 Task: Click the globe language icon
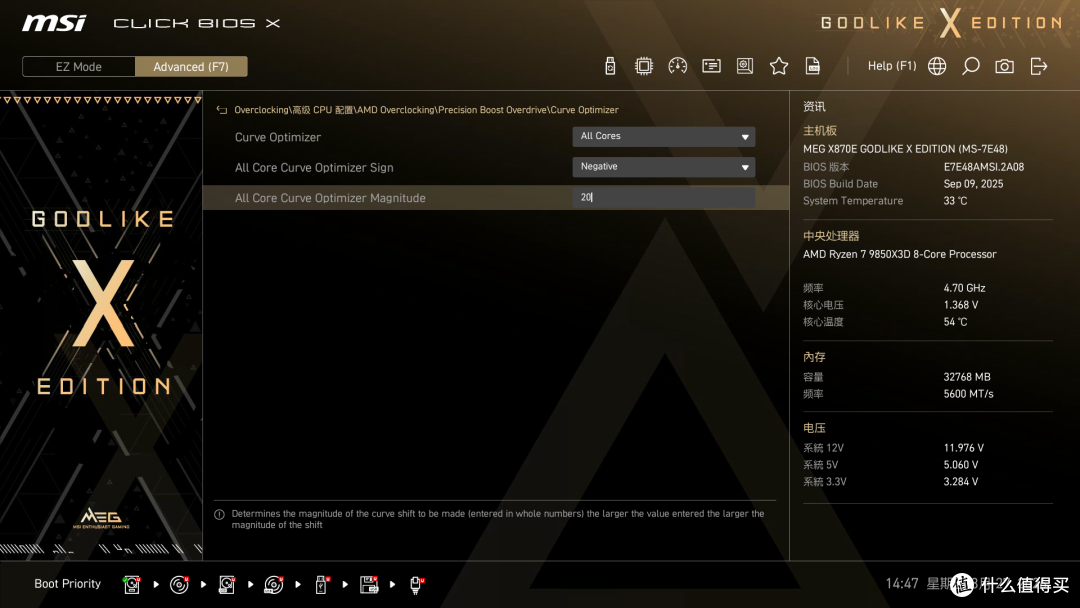click(x=937, y=66)
